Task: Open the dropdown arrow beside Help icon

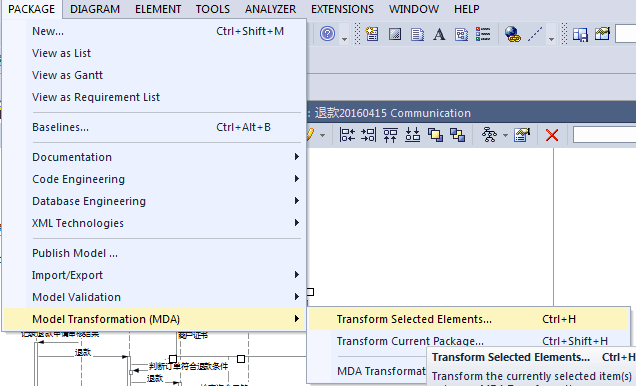Action: click(x=344, y=39)
